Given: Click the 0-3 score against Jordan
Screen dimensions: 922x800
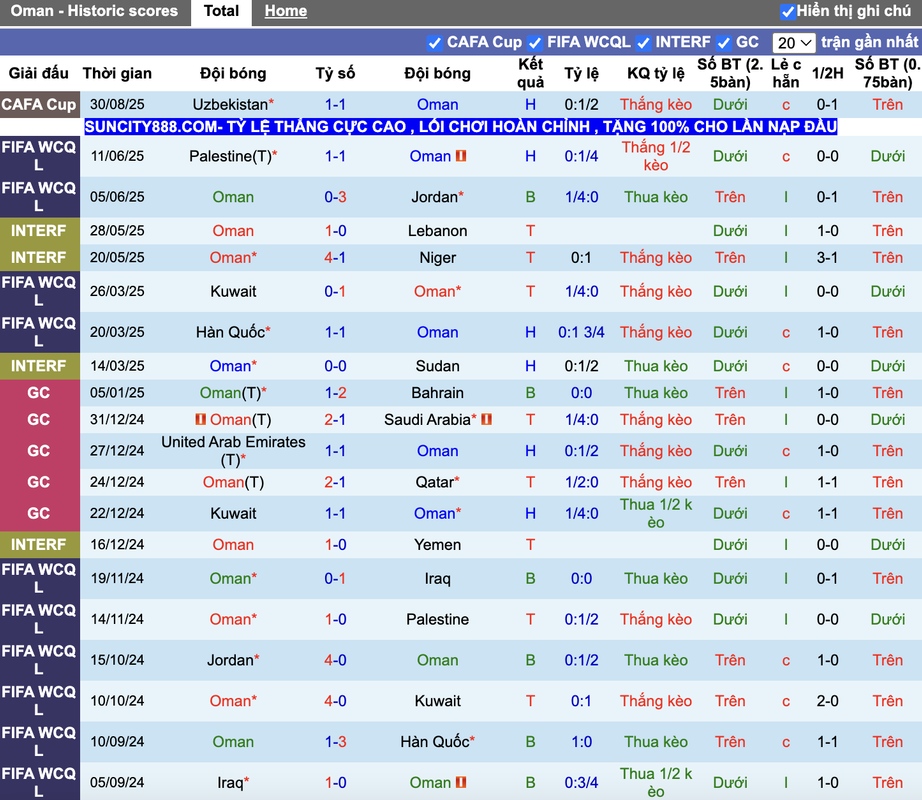Looking at the screenshot, I should click(x=335, y=197).
